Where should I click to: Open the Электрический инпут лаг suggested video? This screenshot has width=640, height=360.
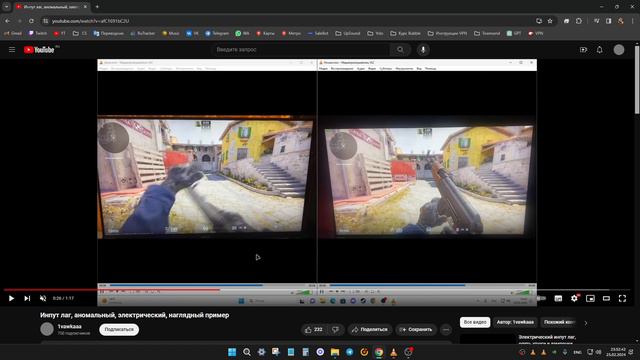547,339
